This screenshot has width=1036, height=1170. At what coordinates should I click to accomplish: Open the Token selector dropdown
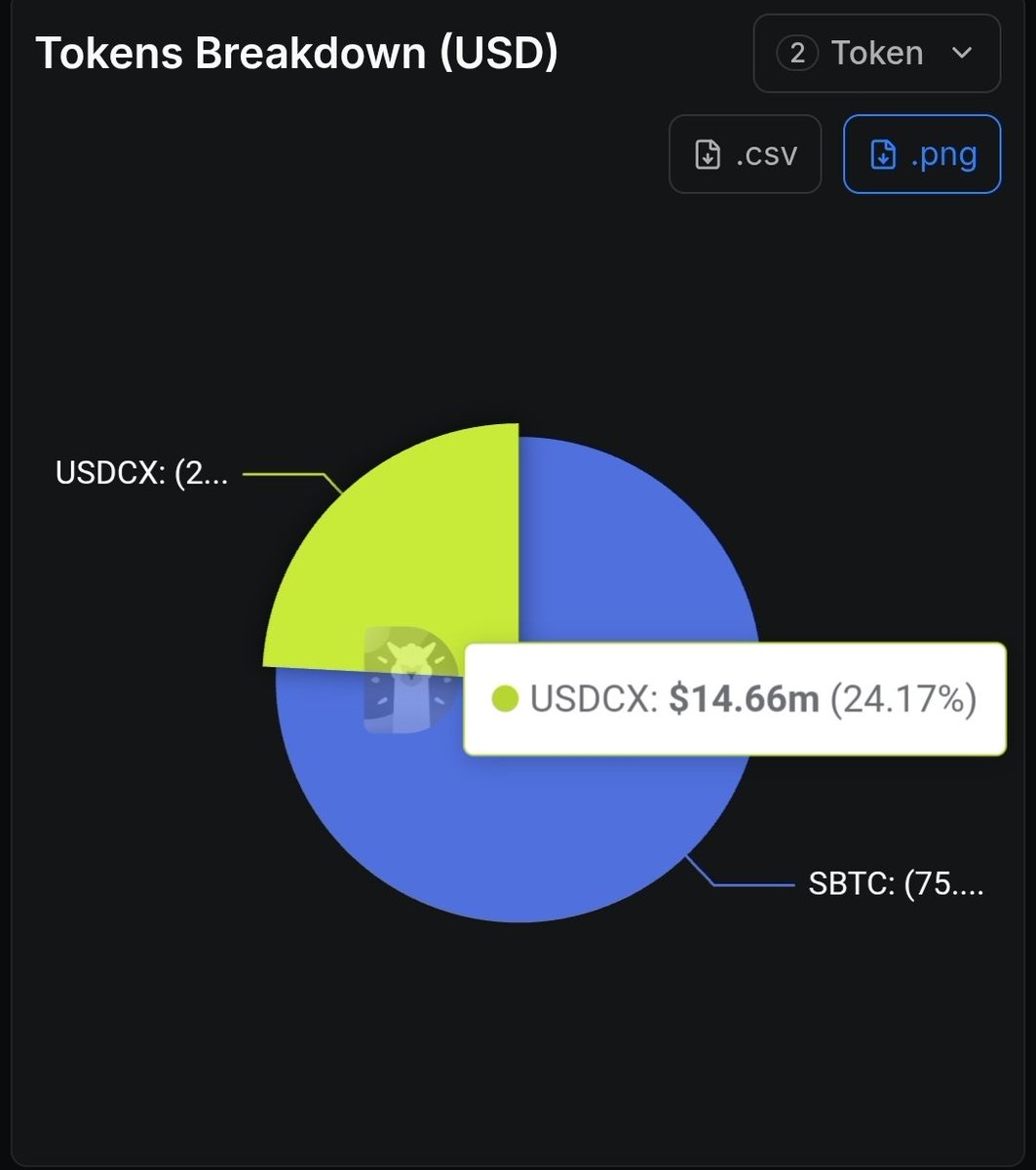pyautogui.click(x=876, y=54)
